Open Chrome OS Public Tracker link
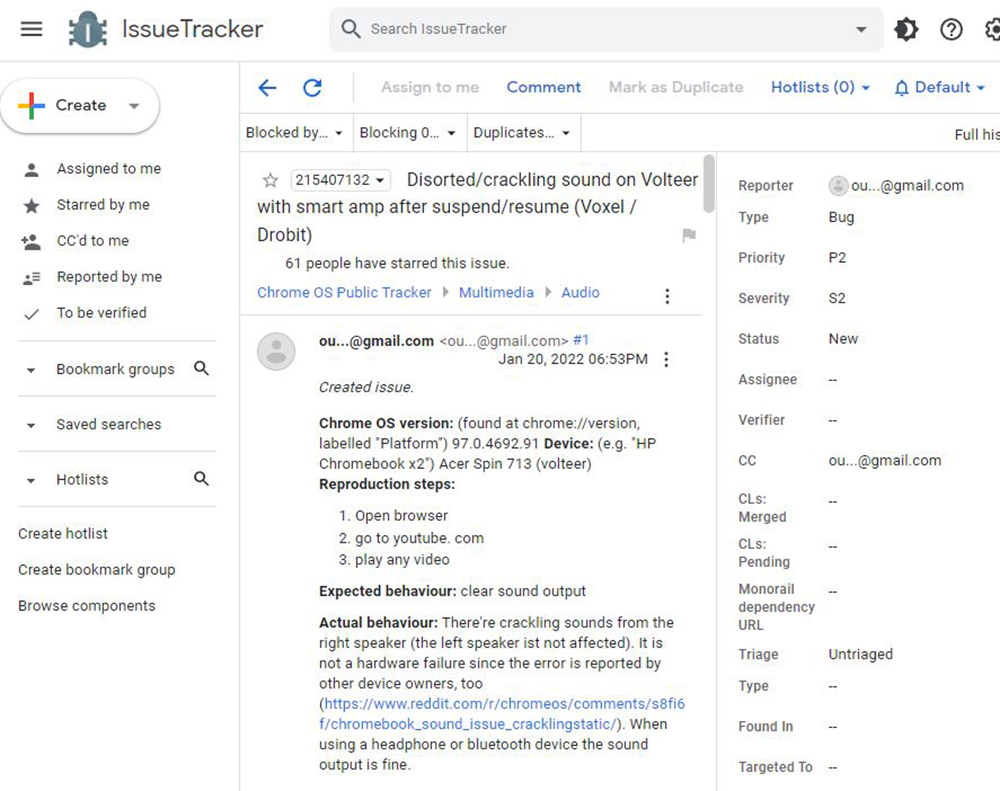Image resolution: width=1000 pixels, height=791 pixels. click(344, 292)
